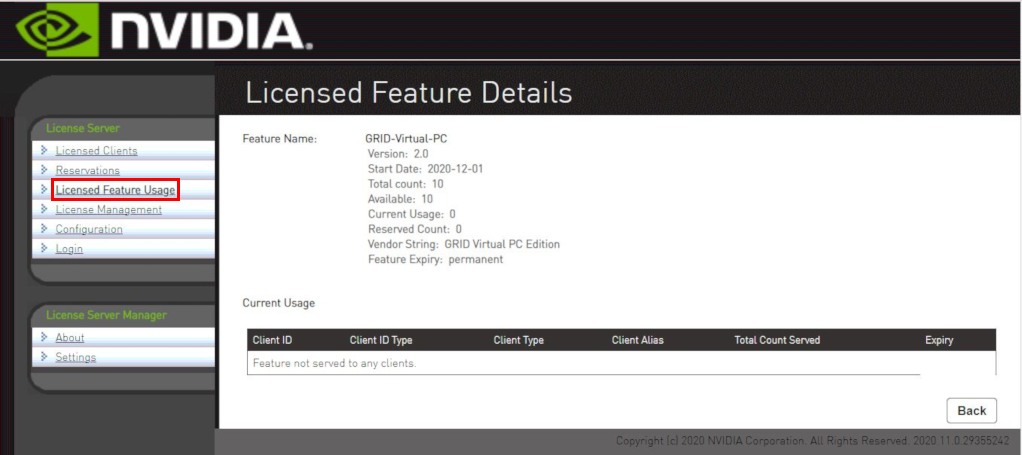Click the Total Count Served column header

pos(776,340)
